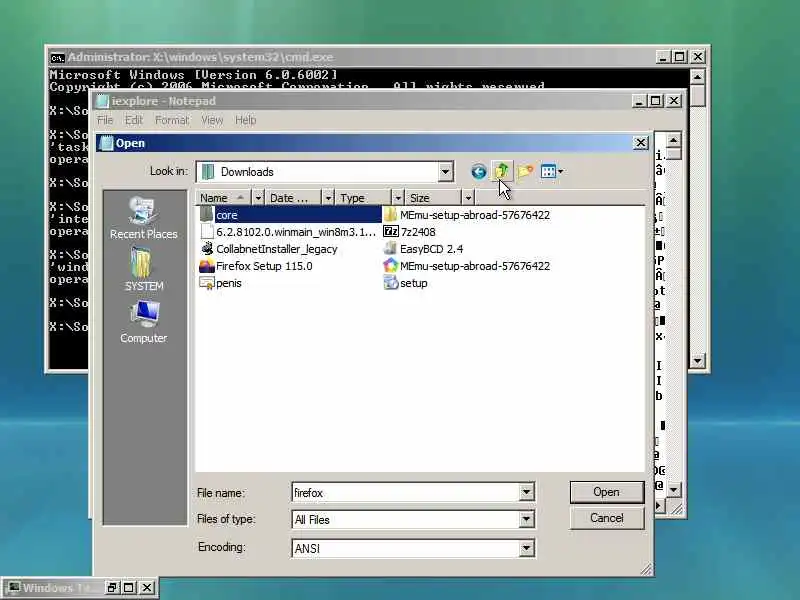Close the minimized Windows window at bottom
Screen dimensions: 800x600
click(147, 588)
